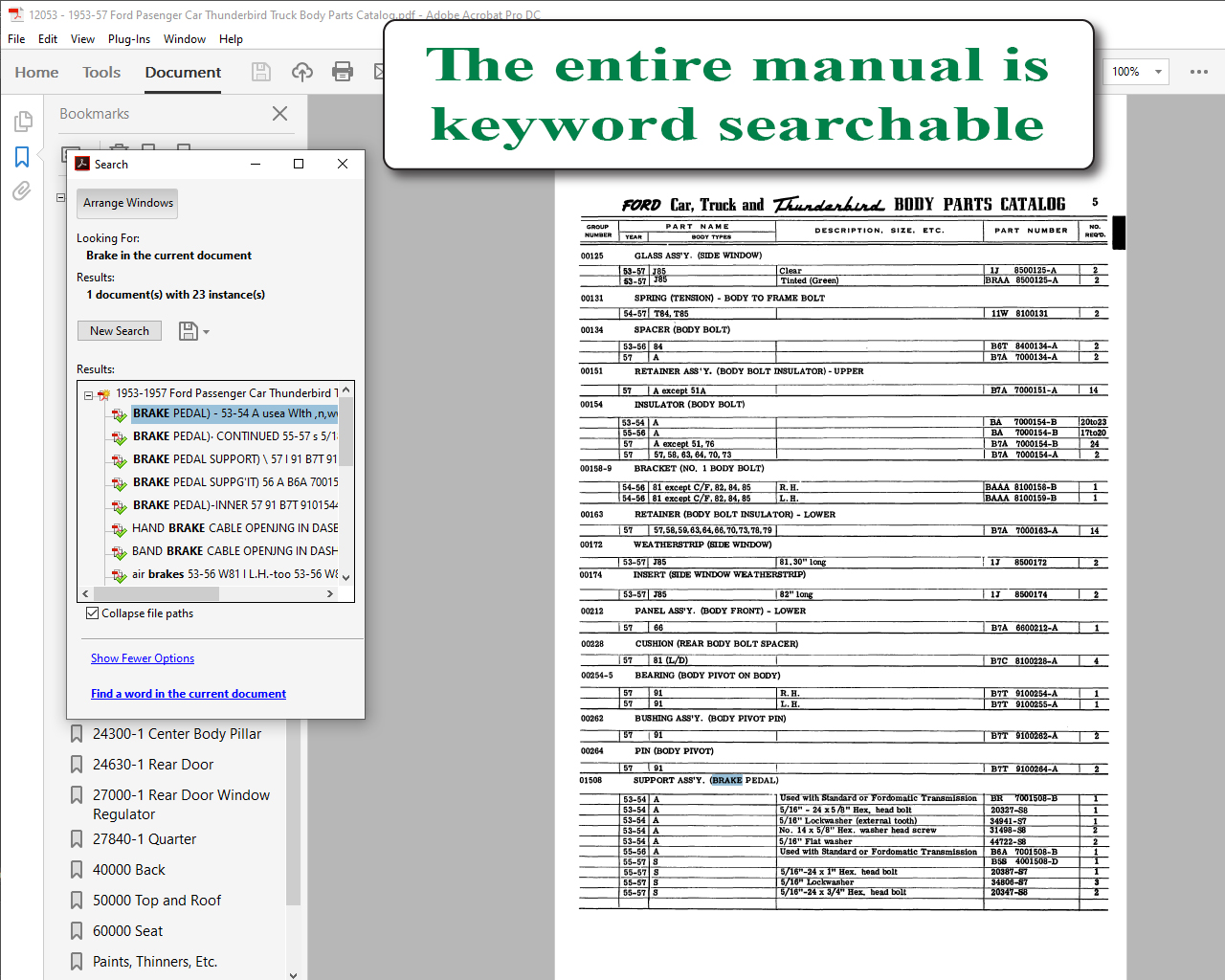Close the Bookmarks panel

click(279, 113)
